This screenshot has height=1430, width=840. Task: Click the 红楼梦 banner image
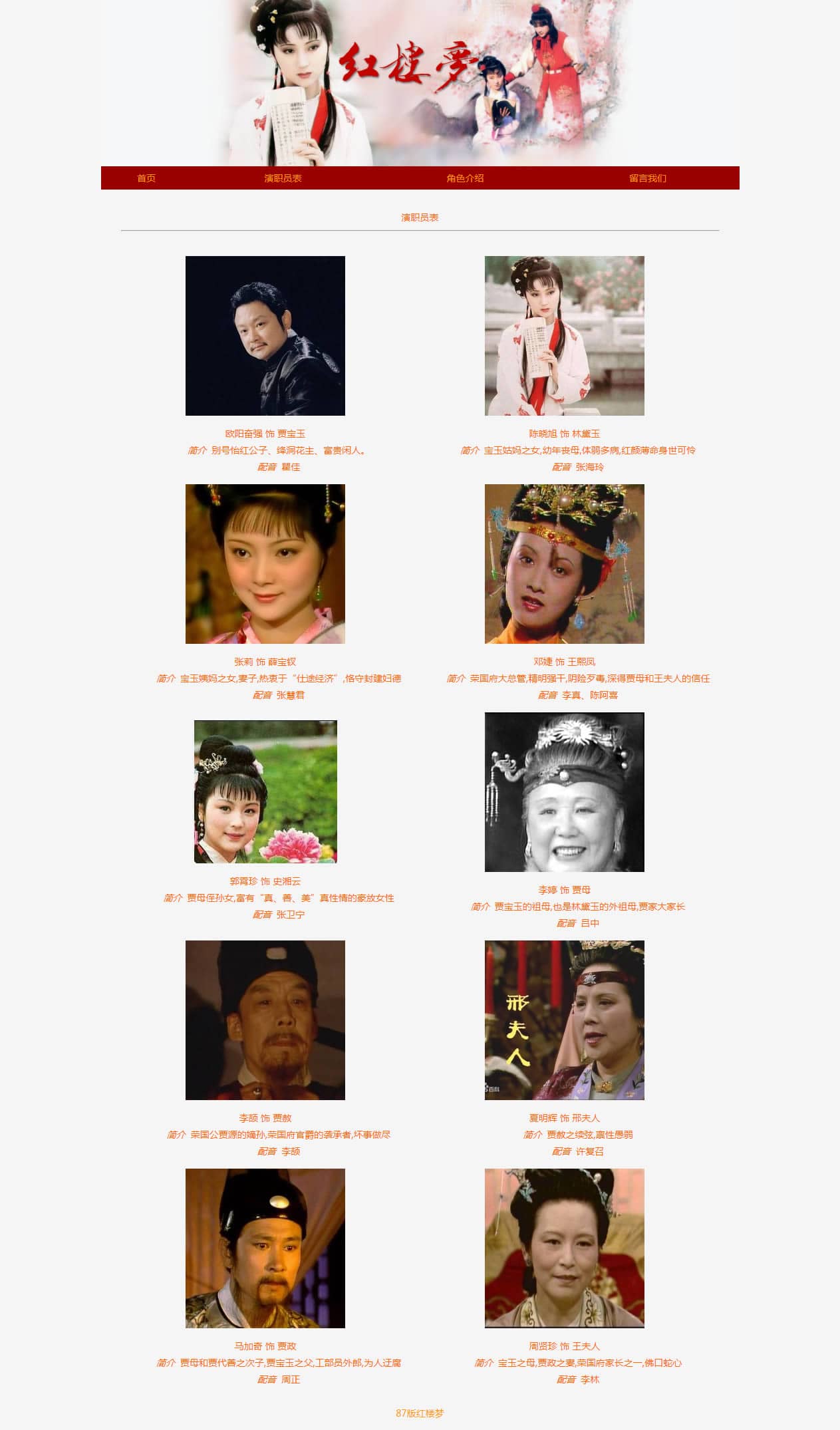[420, 82]
